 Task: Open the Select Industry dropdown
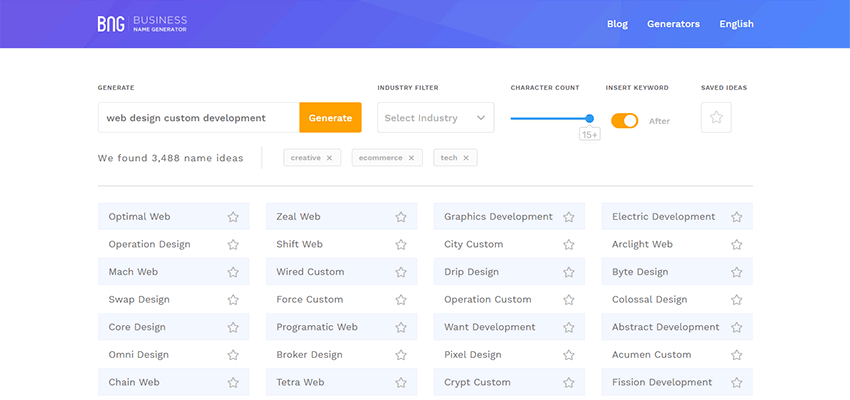[435, 118]
